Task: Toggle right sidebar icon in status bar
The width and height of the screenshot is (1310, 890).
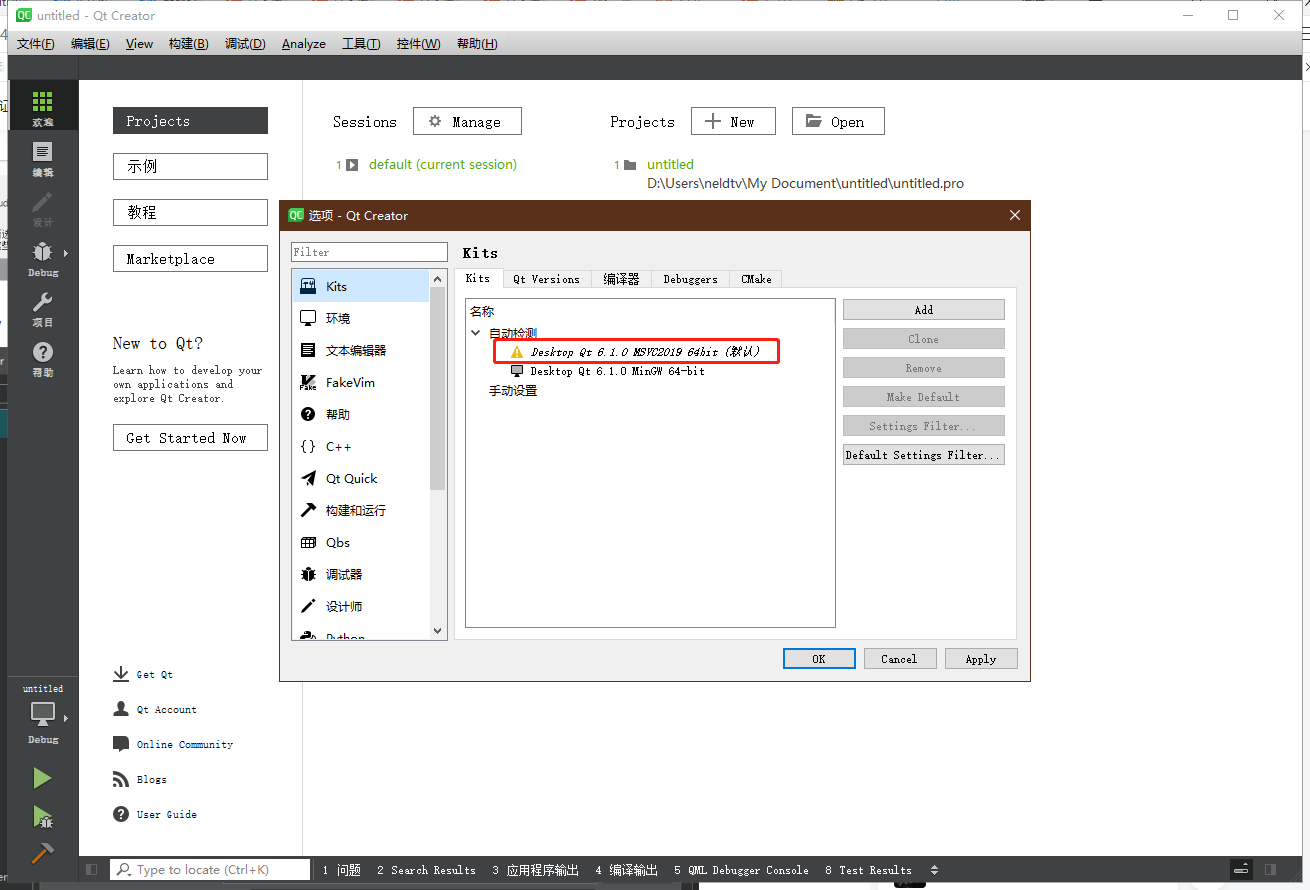Action: 1270,870
